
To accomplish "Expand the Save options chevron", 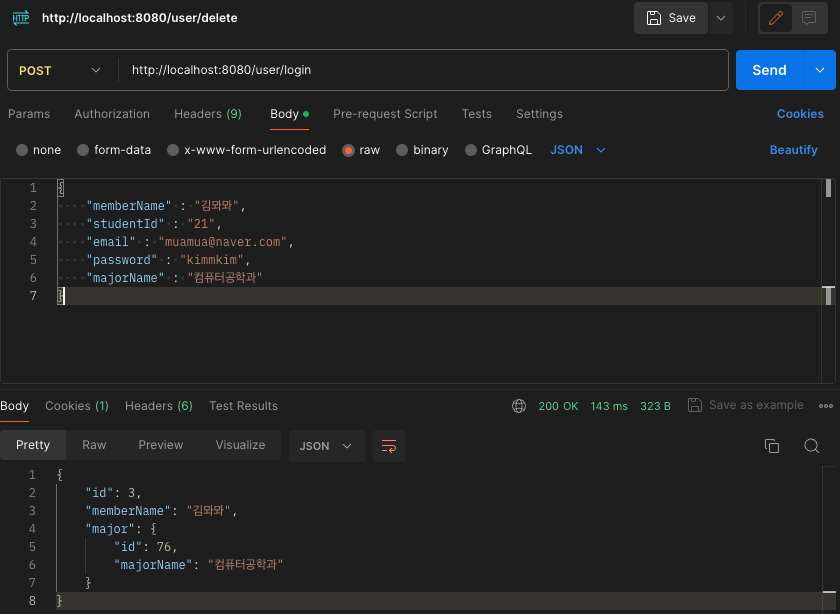I will pos(721,18).
